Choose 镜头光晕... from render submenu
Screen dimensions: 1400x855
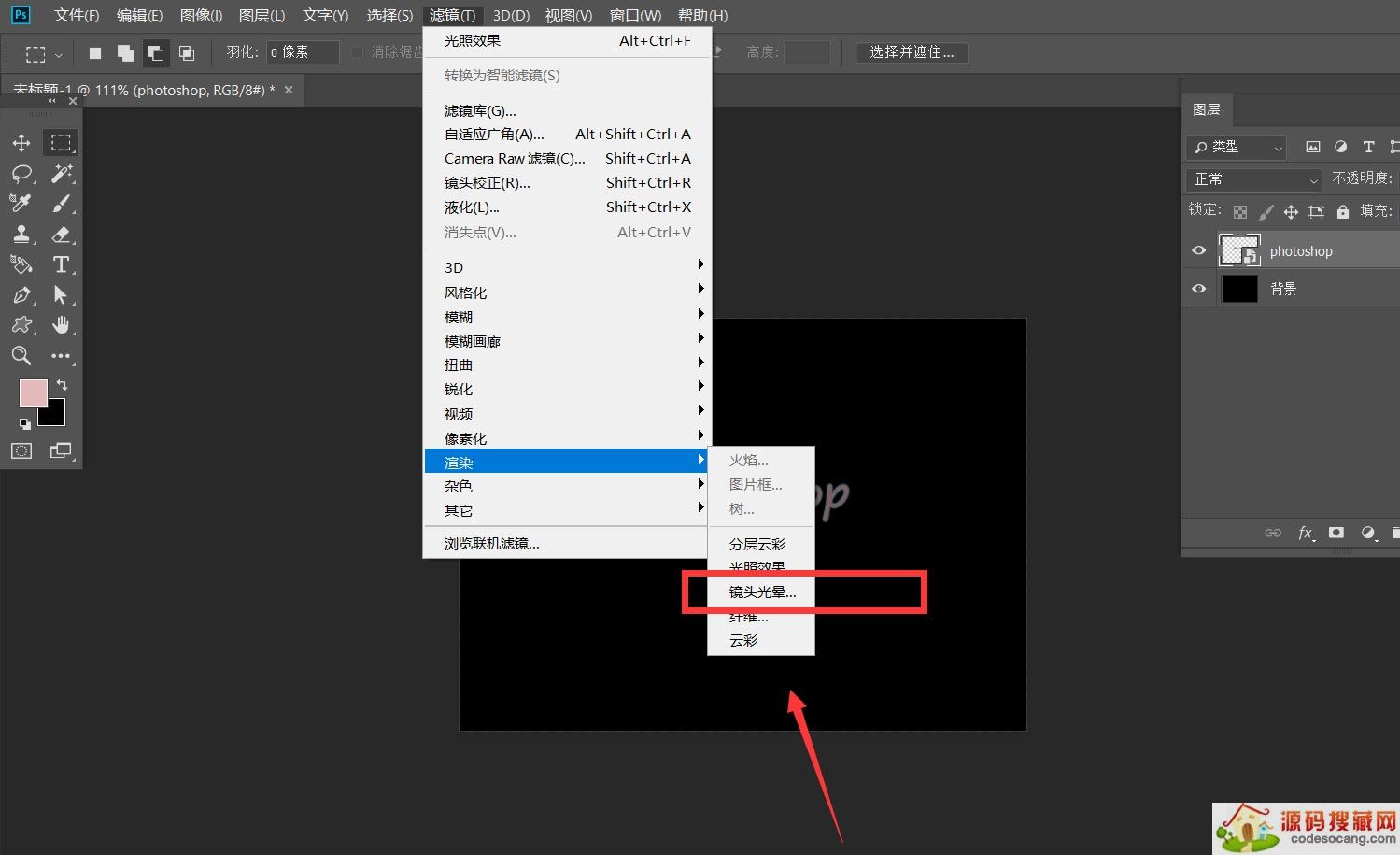click(761, 592)
